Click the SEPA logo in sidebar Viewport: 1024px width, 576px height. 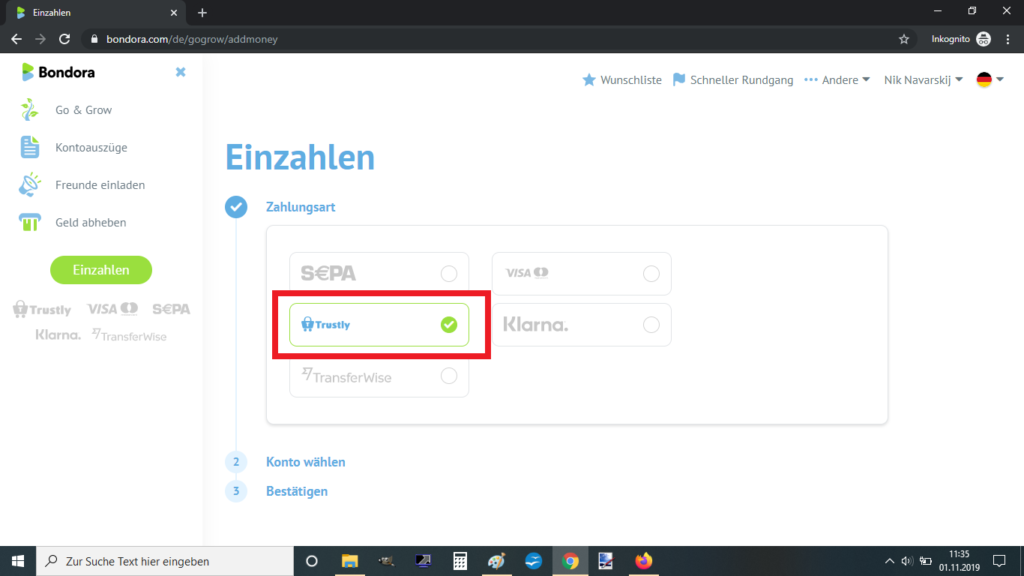click(171, 309)
